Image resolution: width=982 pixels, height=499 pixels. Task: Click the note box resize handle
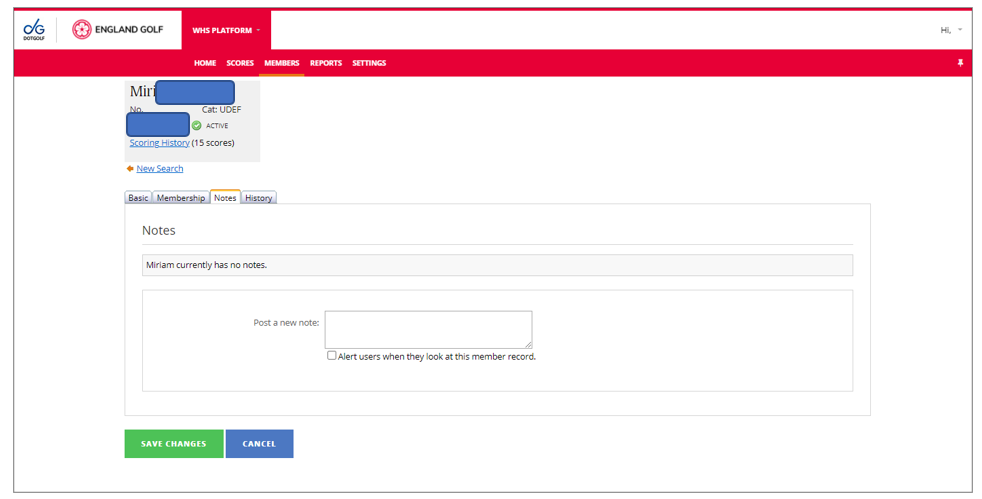click(x=529, y=345)
